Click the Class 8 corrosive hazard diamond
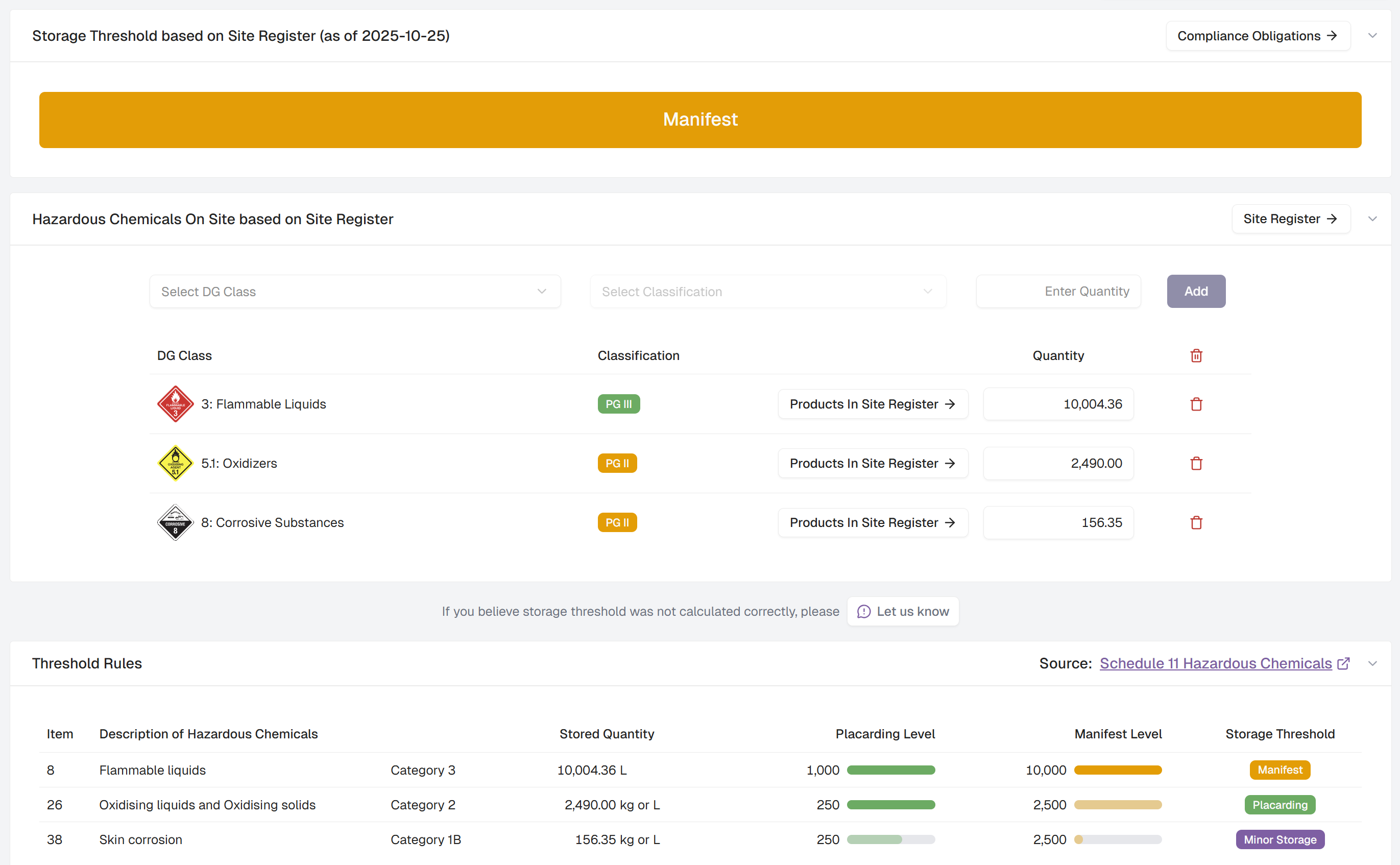This screenshot has height=865, width=1400. [176, 522]
